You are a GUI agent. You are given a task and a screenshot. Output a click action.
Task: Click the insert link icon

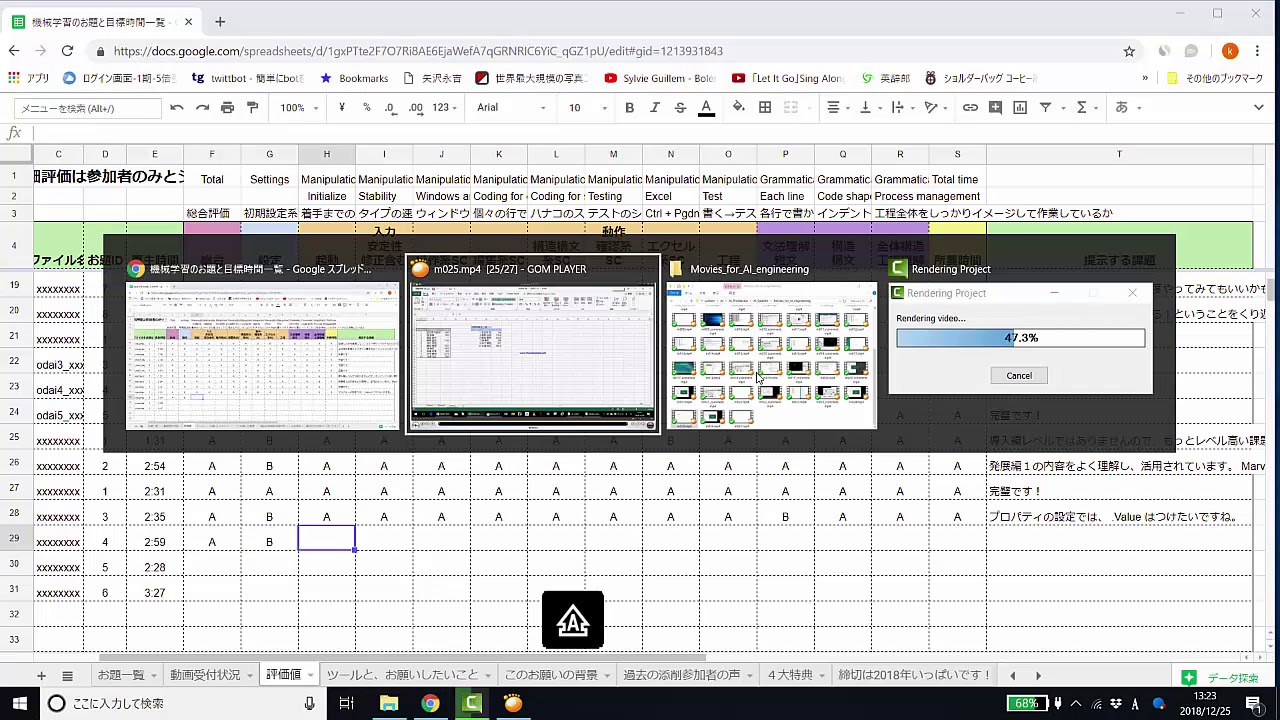click(970, 108)
